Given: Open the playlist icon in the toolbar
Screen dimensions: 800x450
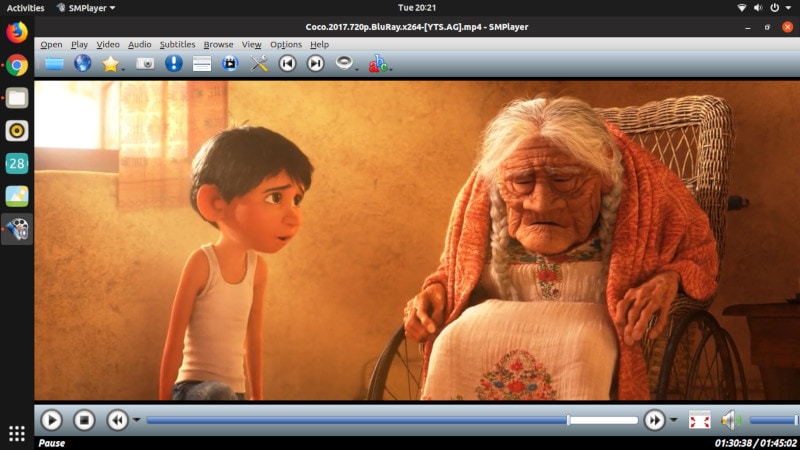Looking at the screenshot, I should point(202,64).
